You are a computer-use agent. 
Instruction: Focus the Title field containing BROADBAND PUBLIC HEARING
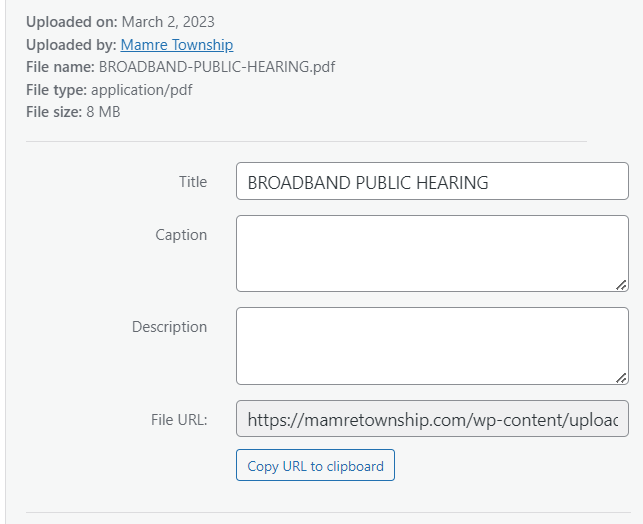click(x=431, y=182)
